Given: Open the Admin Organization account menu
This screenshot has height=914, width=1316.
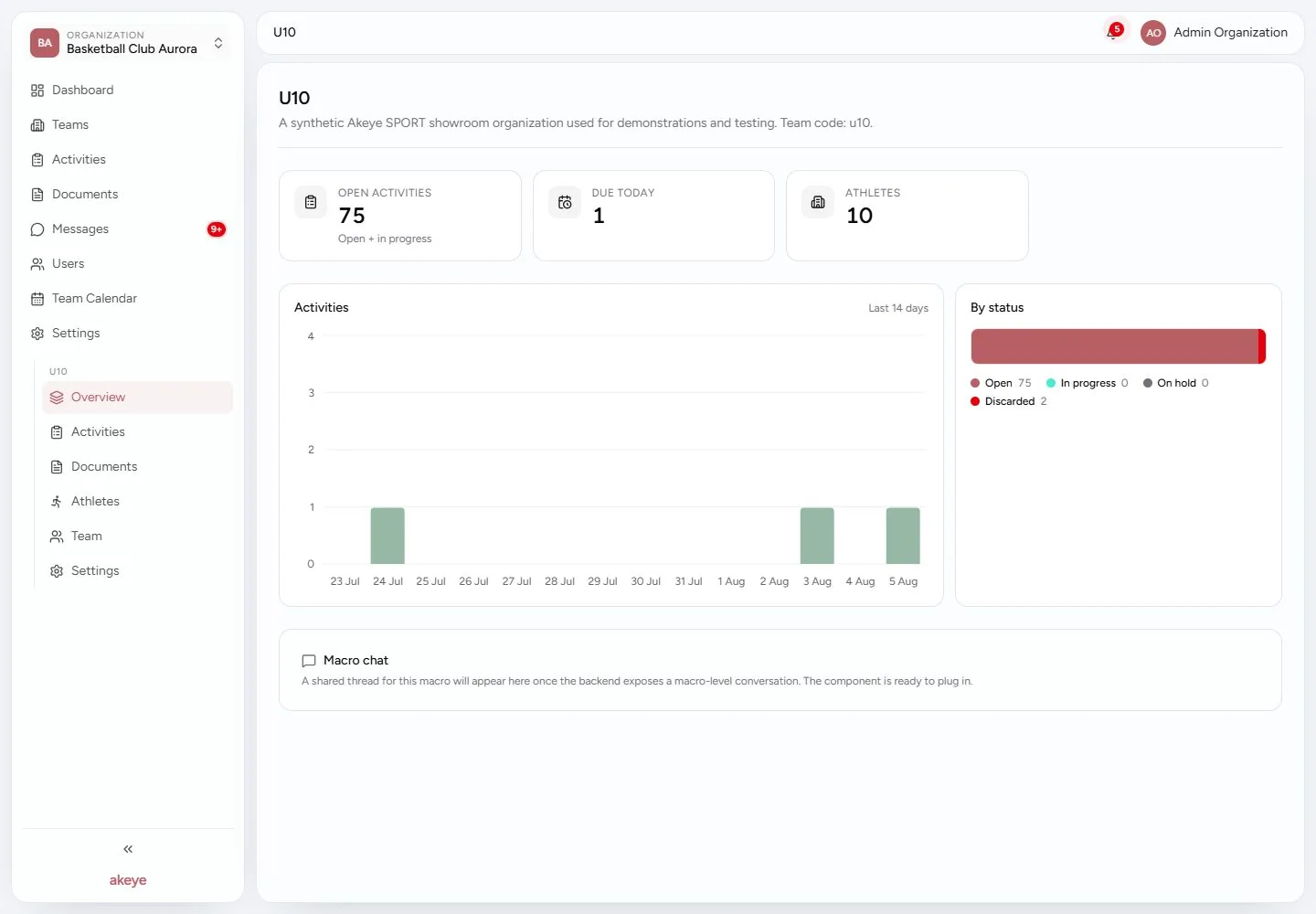Looking at the screenshot, I should click(x=1215, y=33).
